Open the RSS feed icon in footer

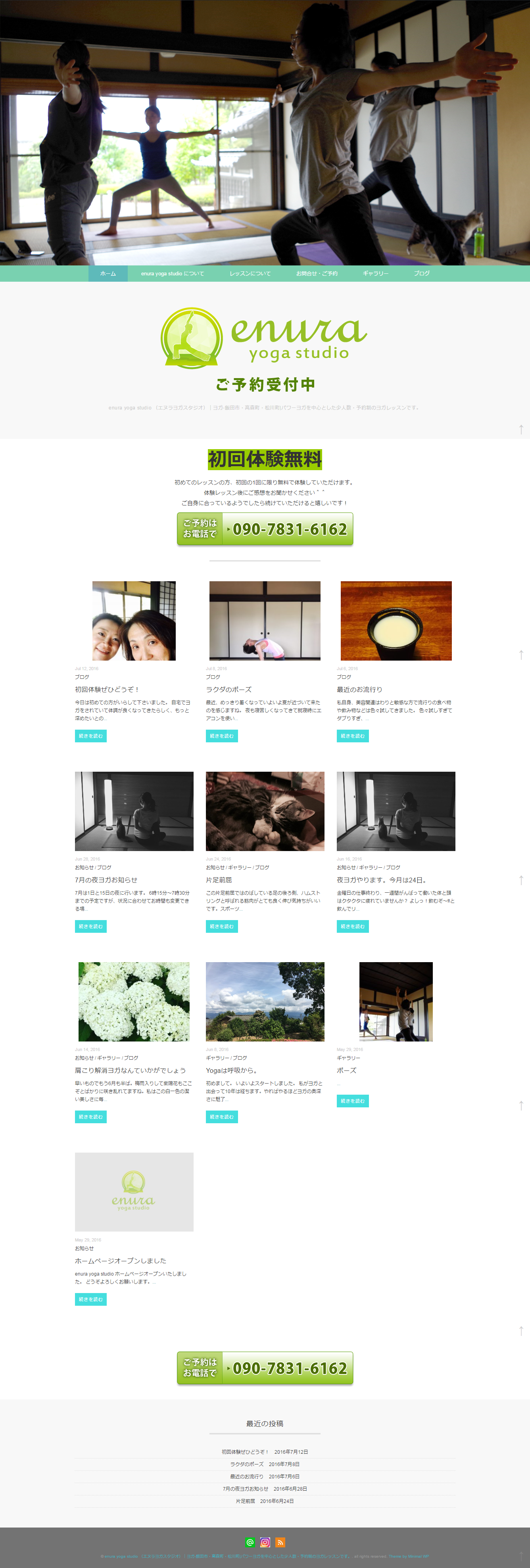coord(280,1542)
